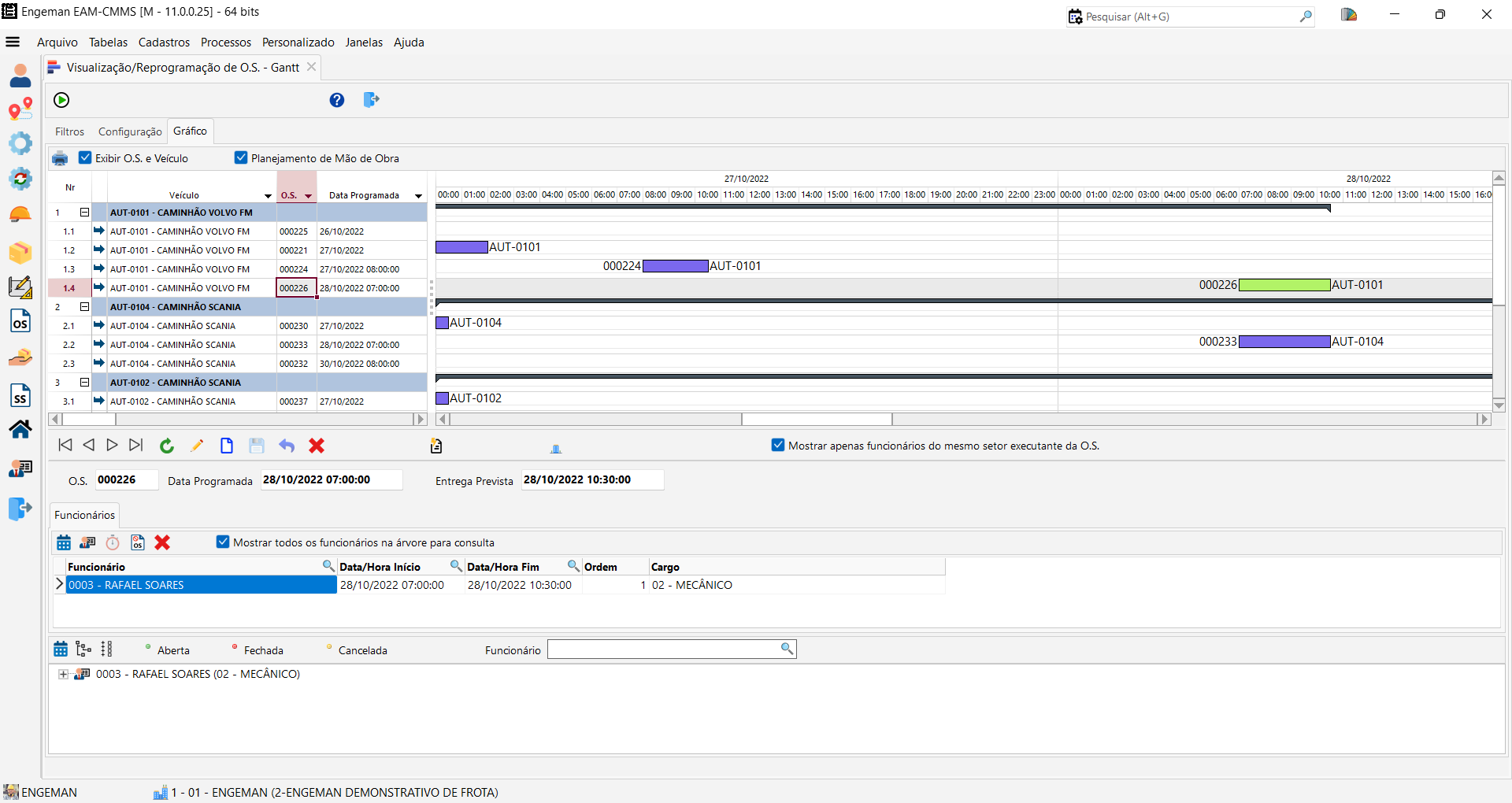The image size is (1512, 803).
Task: Click the pencil edit record icon
Action: 197,446
